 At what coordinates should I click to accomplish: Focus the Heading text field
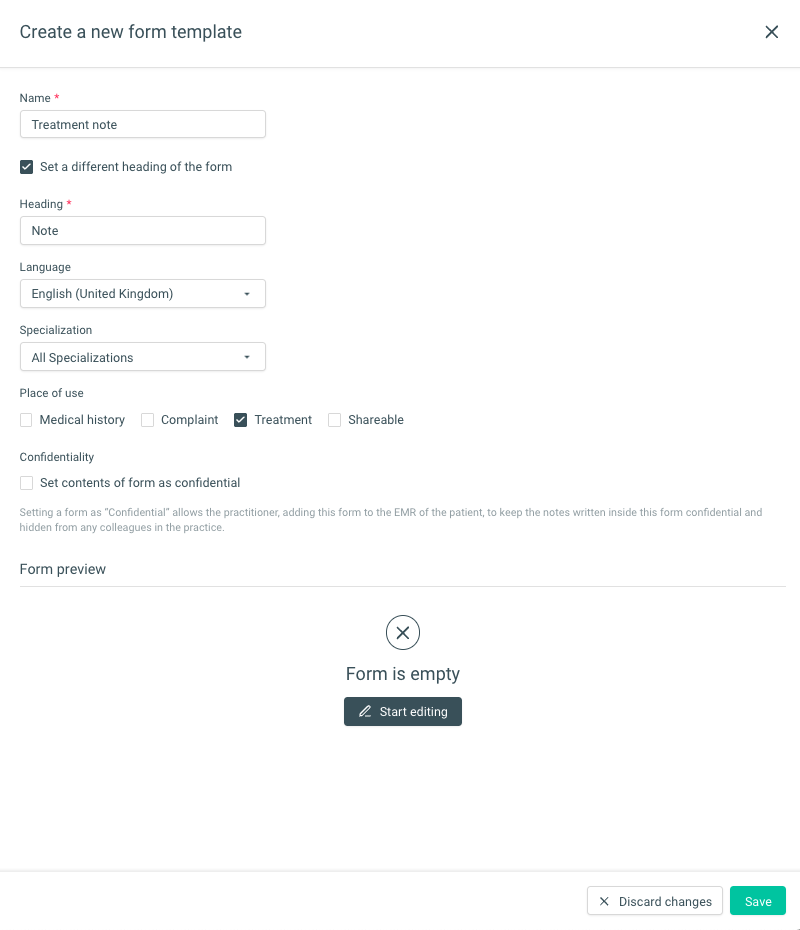pos(142,231)
